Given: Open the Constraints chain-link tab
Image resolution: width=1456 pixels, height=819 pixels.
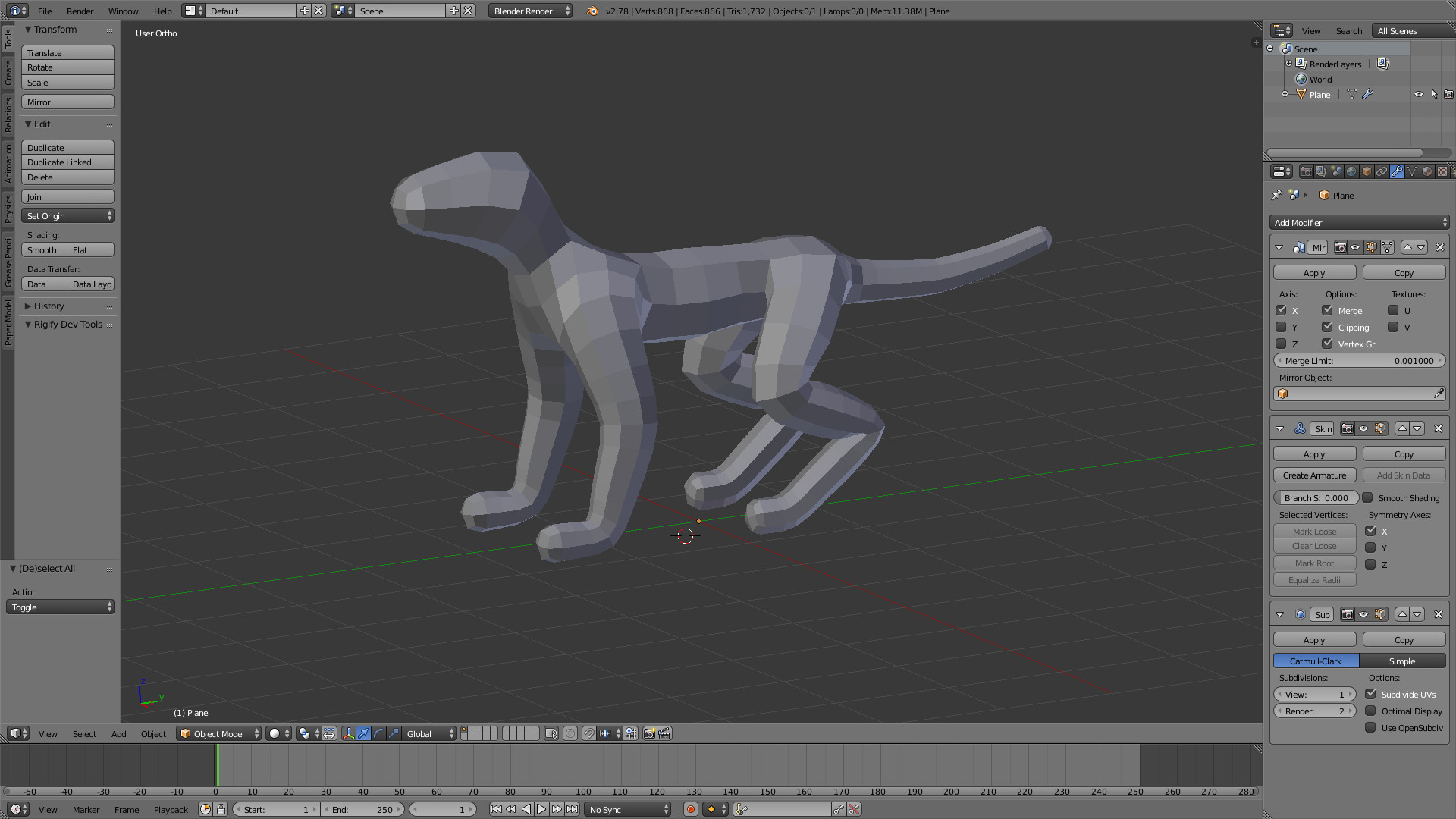Looking at the screenshot, I should click(x=1382, y=171).
